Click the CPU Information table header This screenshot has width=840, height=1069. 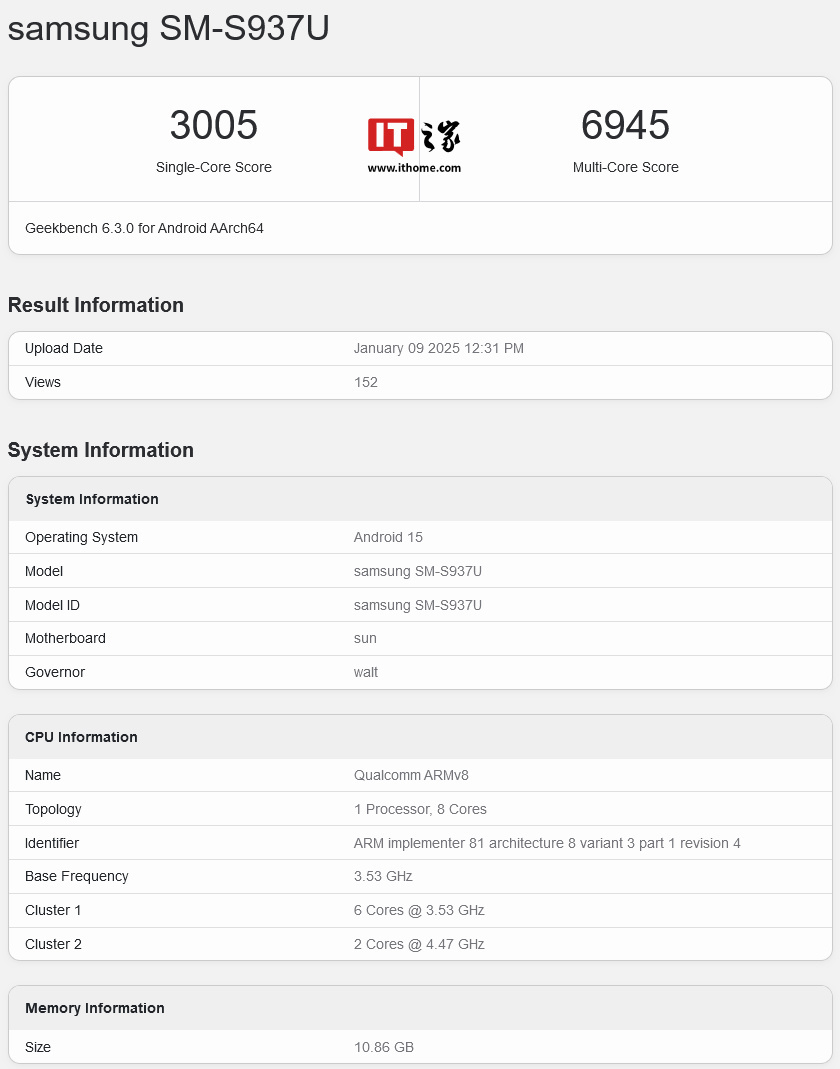(x=81, y=737)
